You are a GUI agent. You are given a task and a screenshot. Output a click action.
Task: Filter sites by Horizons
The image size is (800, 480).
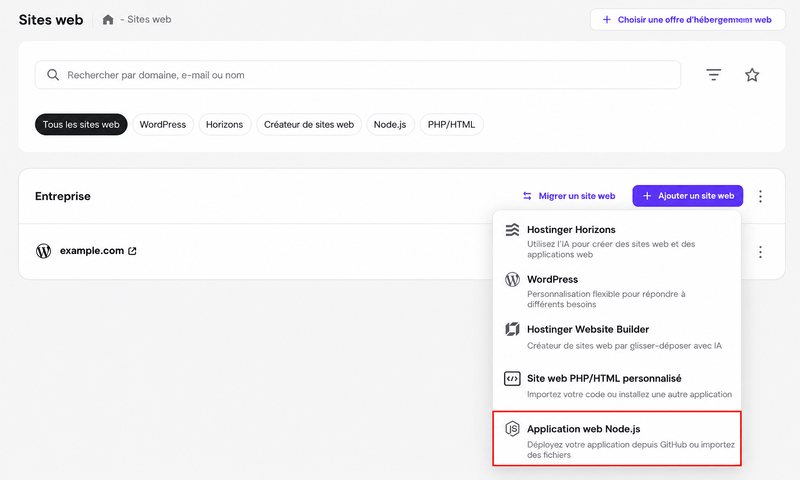(224, 124)
